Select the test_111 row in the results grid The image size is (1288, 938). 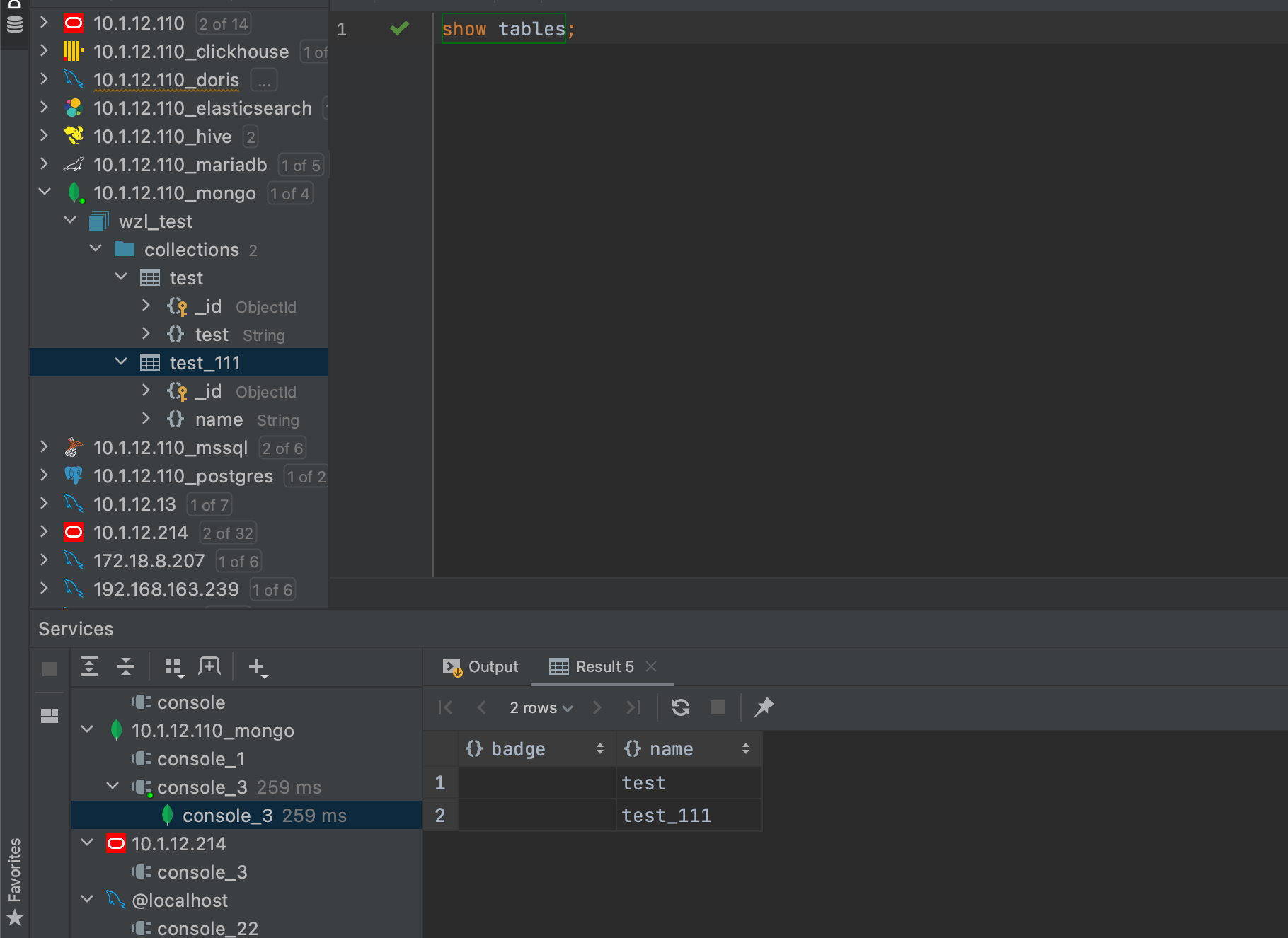pyautogui.click(x=666, y=814)
